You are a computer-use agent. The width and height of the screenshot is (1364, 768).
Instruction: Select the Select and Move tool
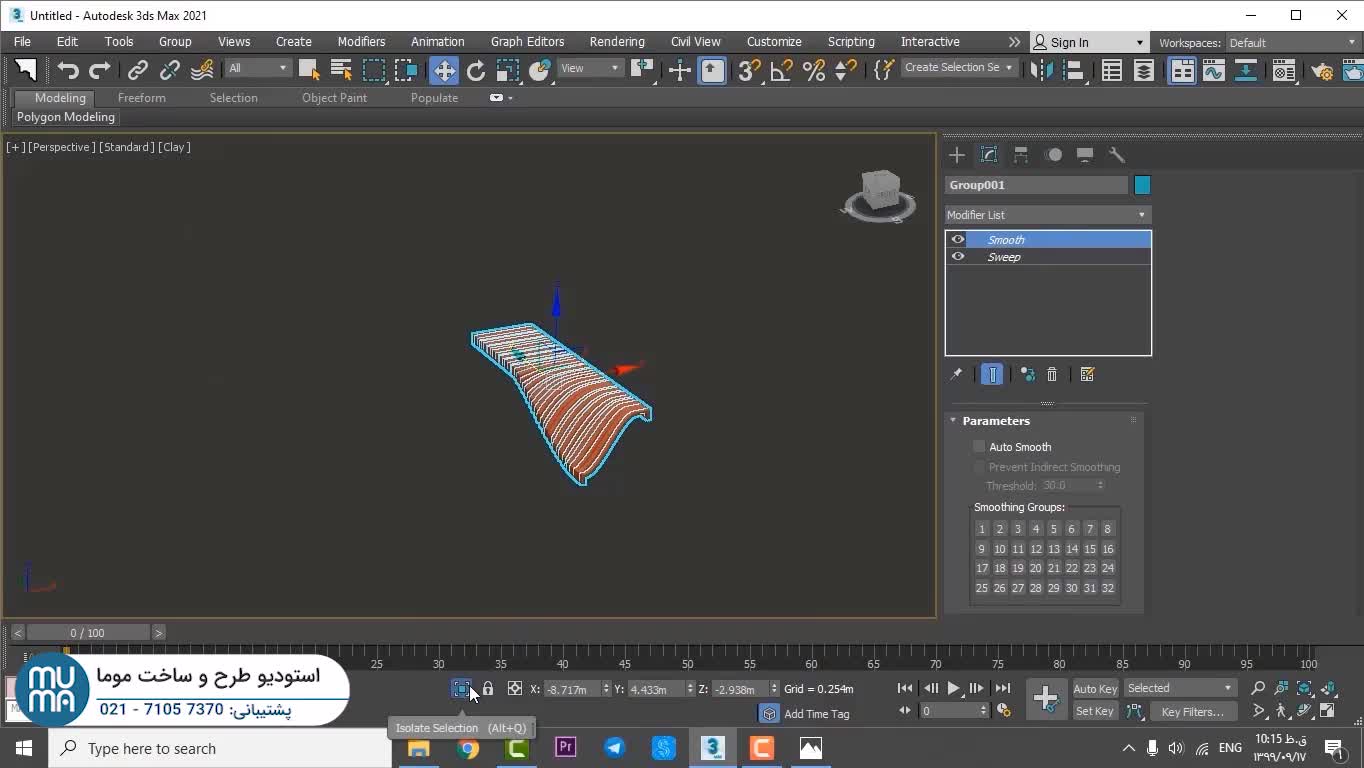[x=443, y=70]
